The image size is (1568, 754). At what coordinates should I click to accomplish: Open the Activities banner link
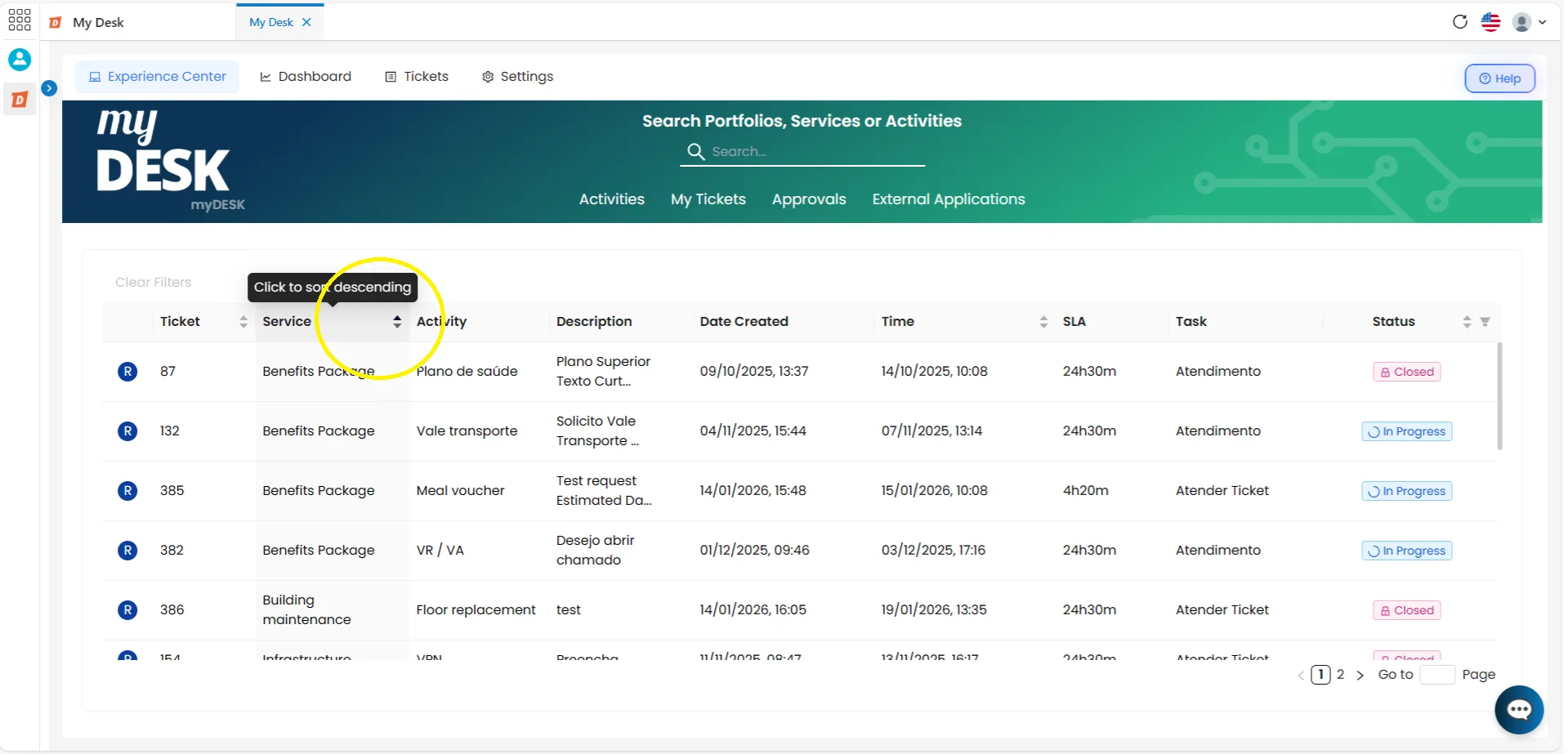(611, 199)
